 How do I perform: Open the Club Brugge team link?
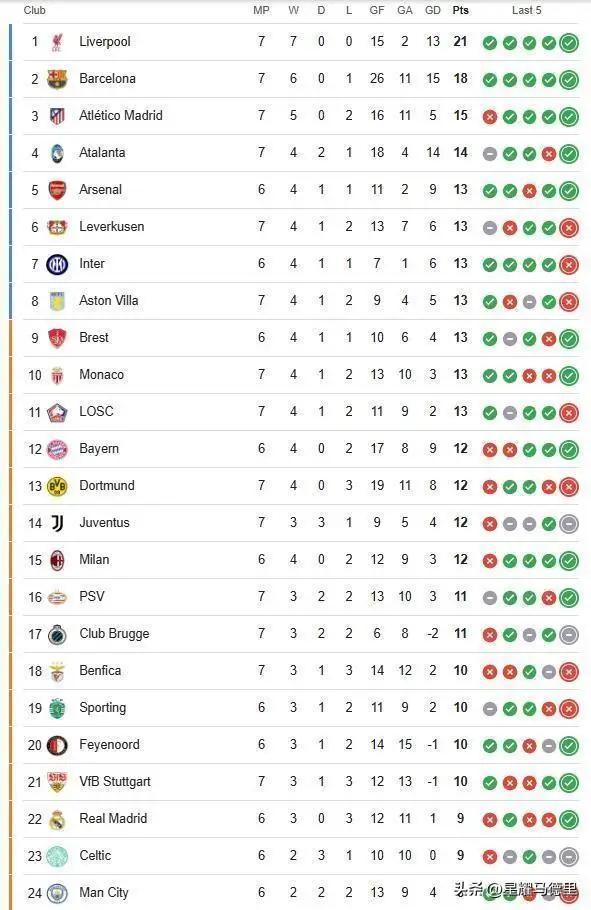click(114, 634)
